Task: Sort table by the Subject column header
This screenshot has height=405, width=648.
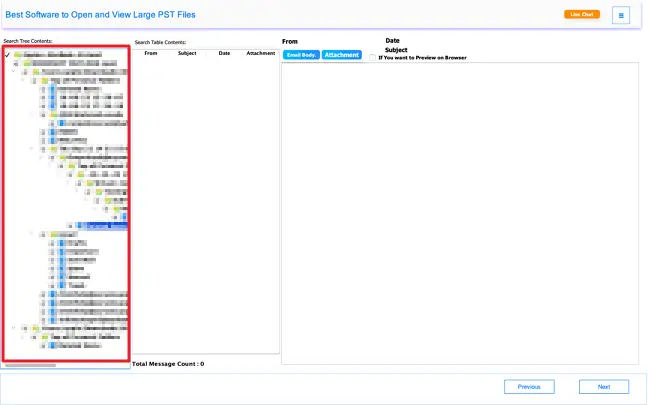Action: point(187,53)
